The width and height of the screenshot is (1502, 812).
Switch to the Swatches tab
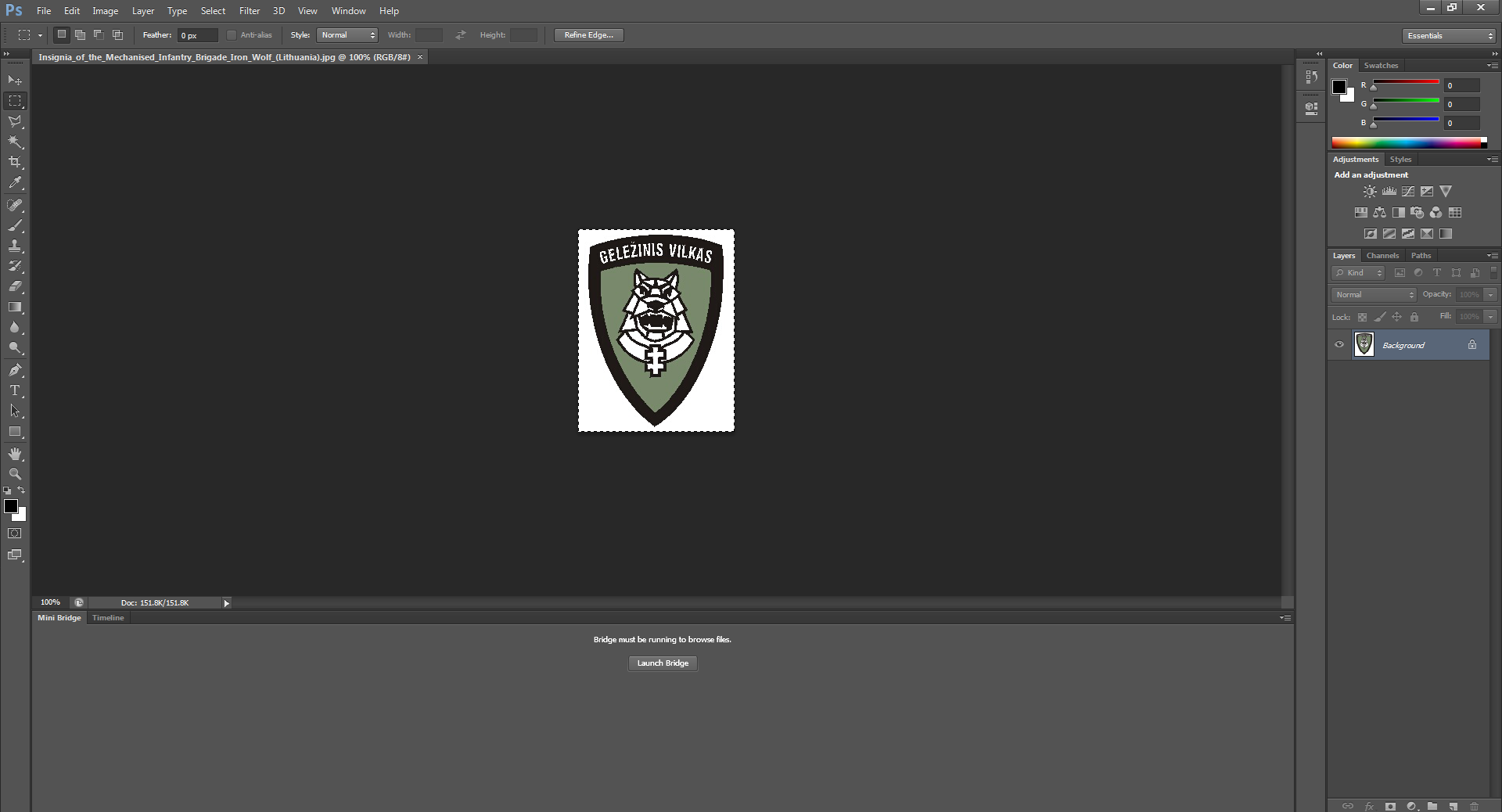point(1381,66)
